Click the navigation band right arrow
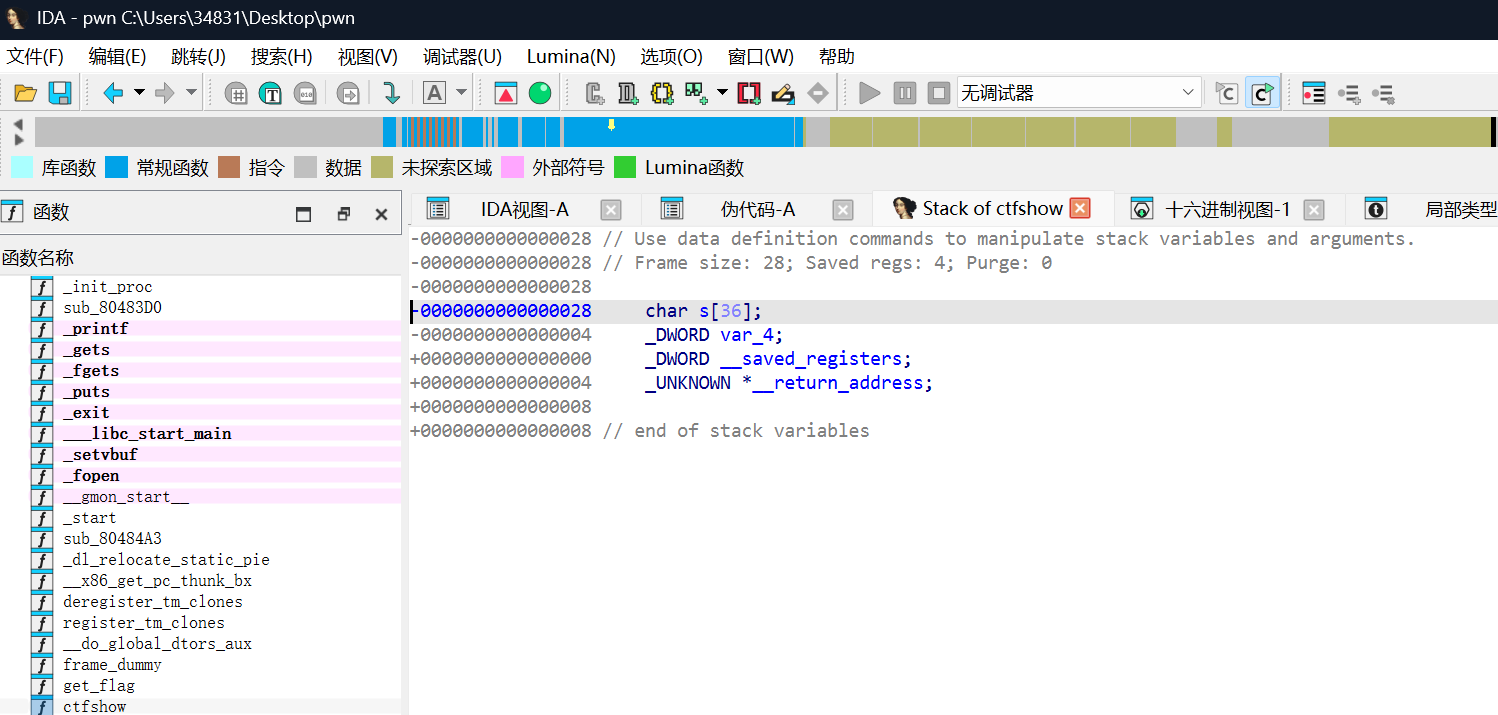The height and width of the screenshot is (715, 1498). (18, 140)
